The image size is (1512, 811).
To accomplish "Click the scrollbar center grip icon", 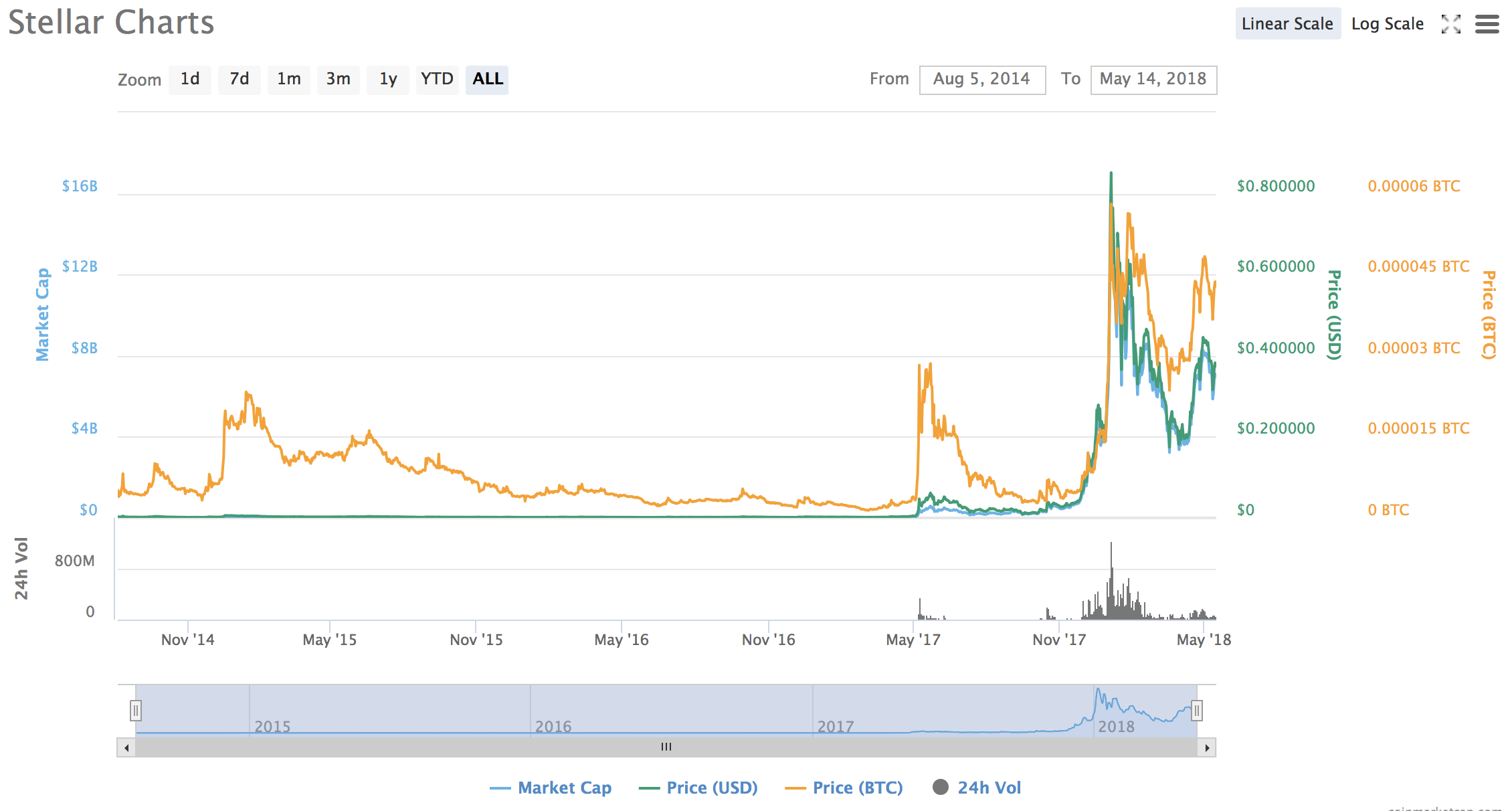I will (x=666, y=747).
